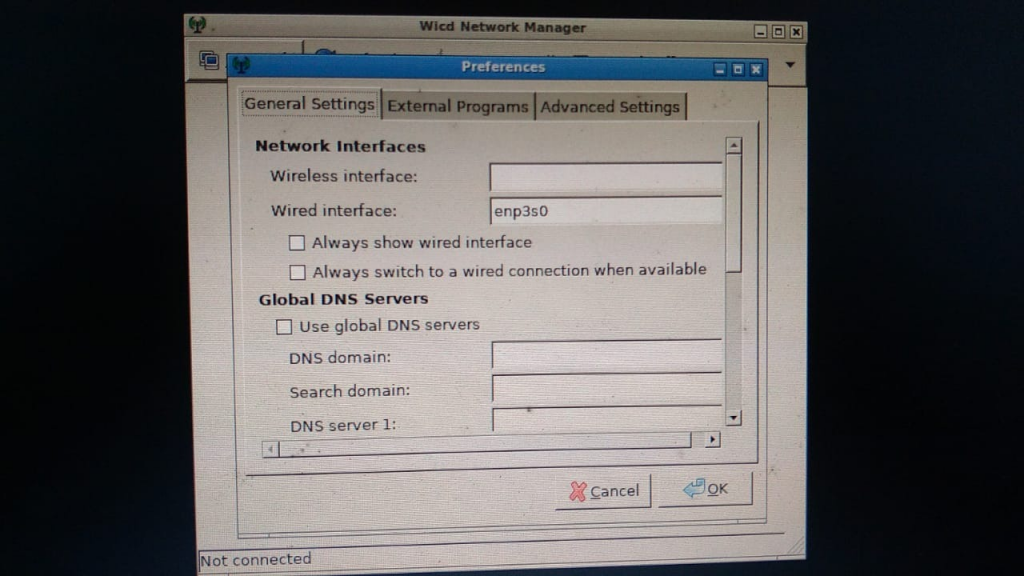
Task: Click the horizontal scrollbar right arrow
Action: [x=712, y=440]
